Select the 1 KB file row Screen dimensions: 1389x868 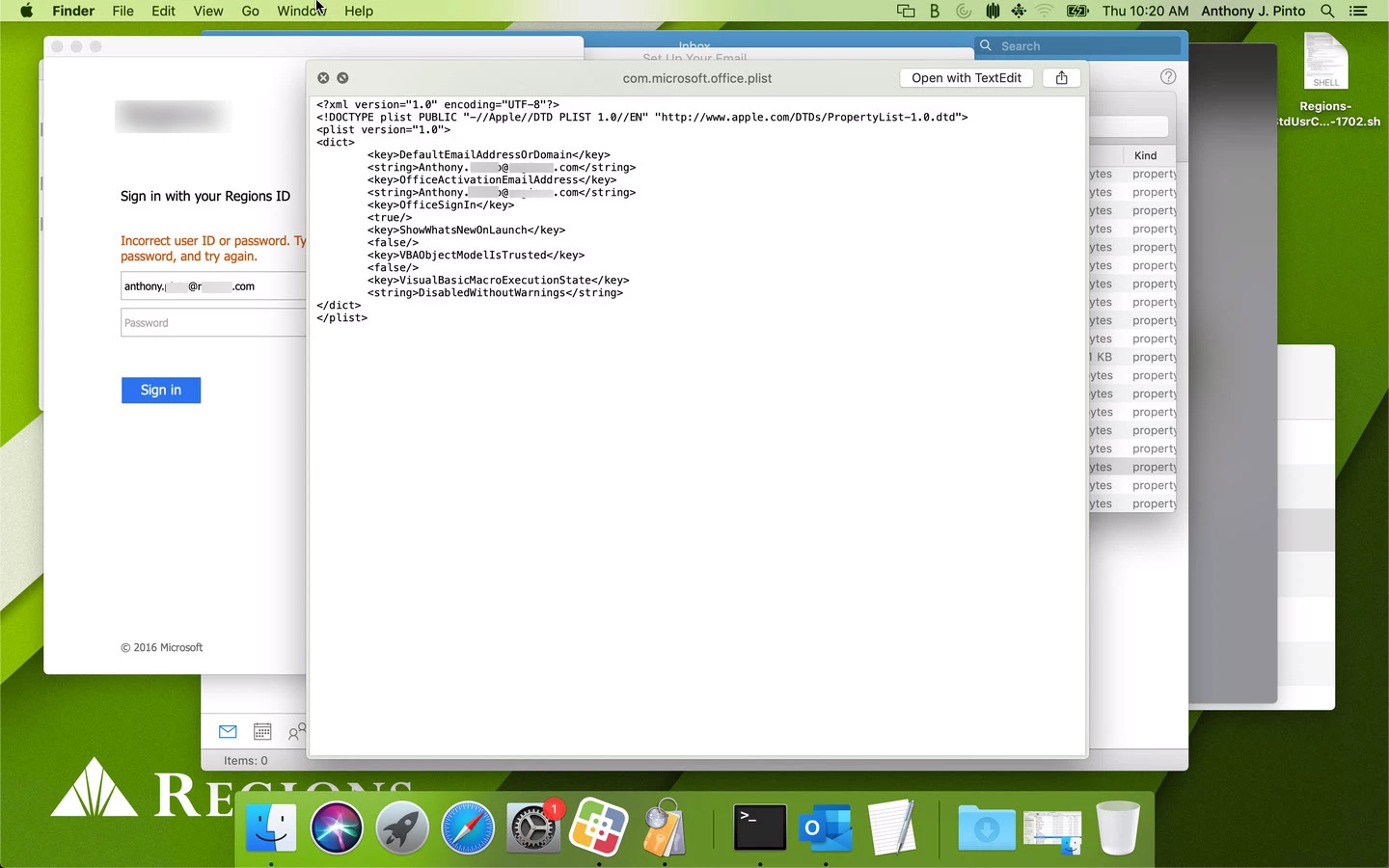(1132, 357)
